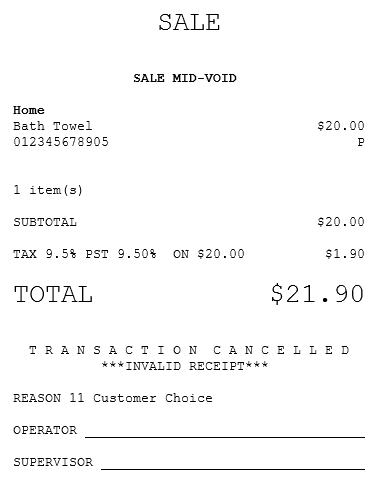Click the SUPERVISOR signature line
The height and width of the screenshot is (489, 386).
coord(233,469)
